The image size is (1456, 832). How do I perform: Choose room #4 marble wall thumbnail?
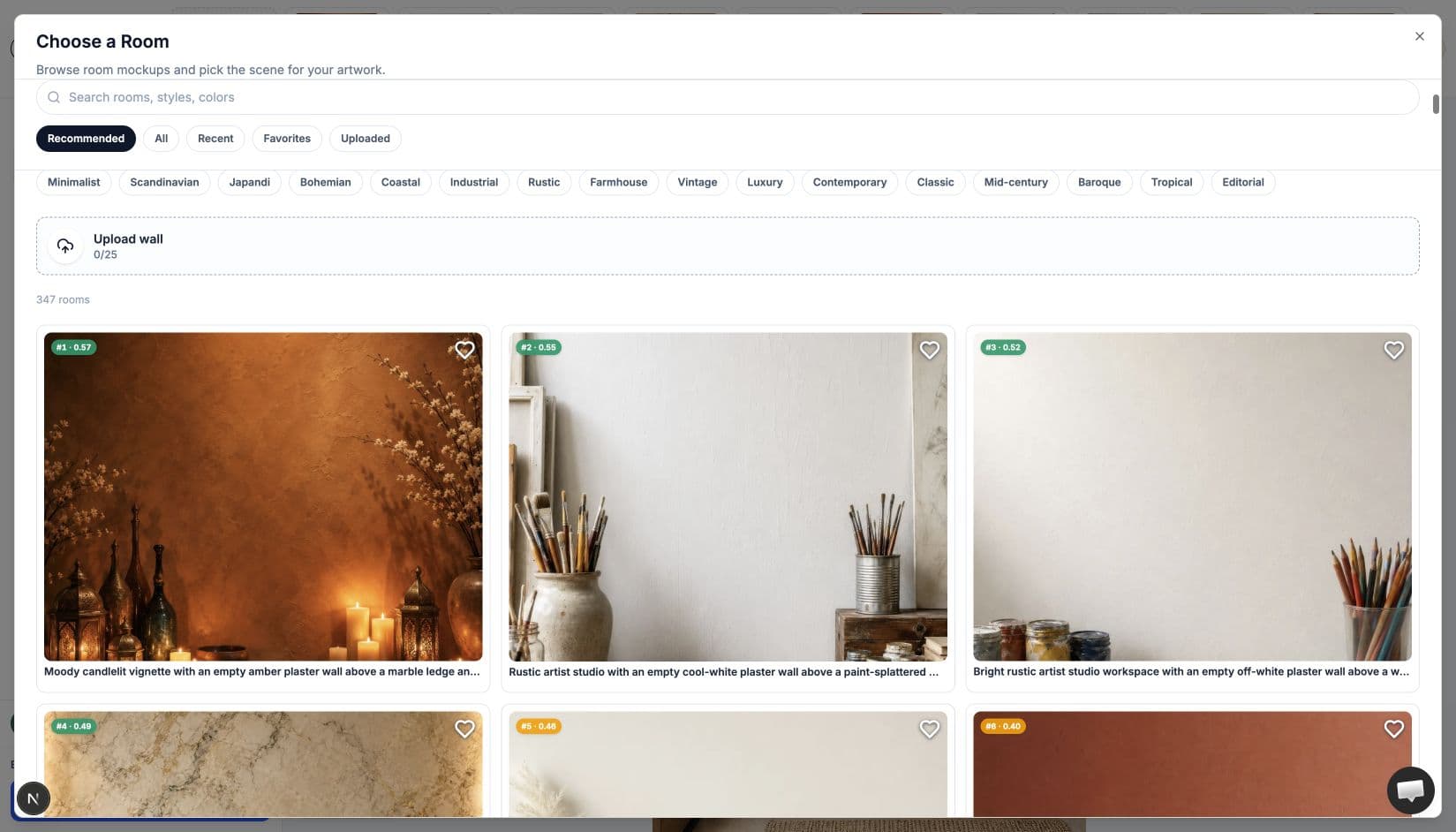pos(263,764)
